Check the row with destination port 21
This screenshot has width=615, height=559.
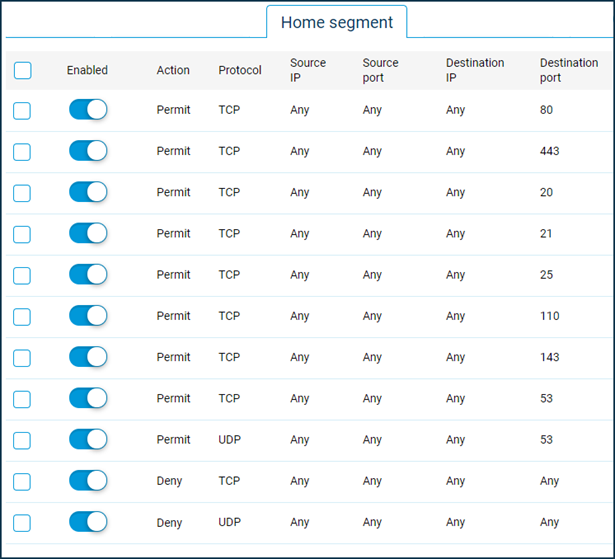click(22, 234)
